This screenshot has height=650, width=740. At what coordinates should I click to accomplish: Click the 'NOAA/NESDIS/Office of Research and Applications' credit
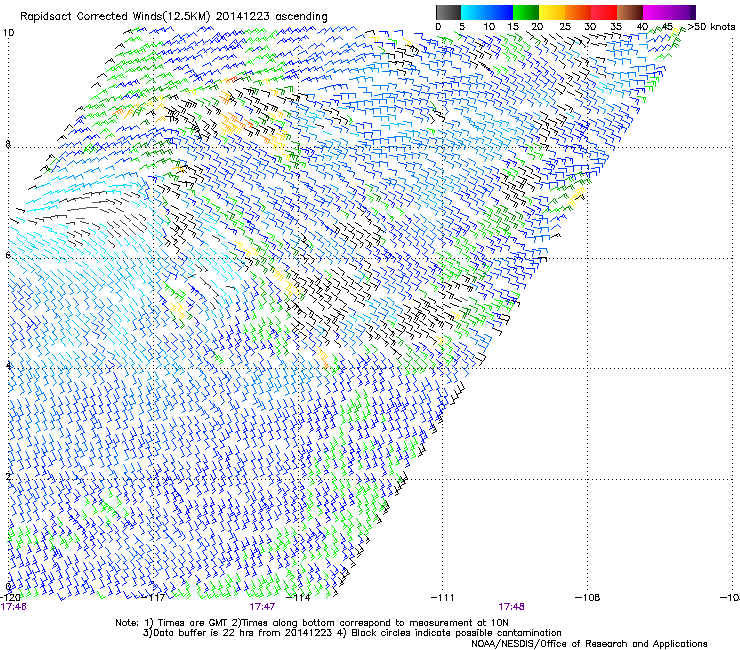pos(589,644)
